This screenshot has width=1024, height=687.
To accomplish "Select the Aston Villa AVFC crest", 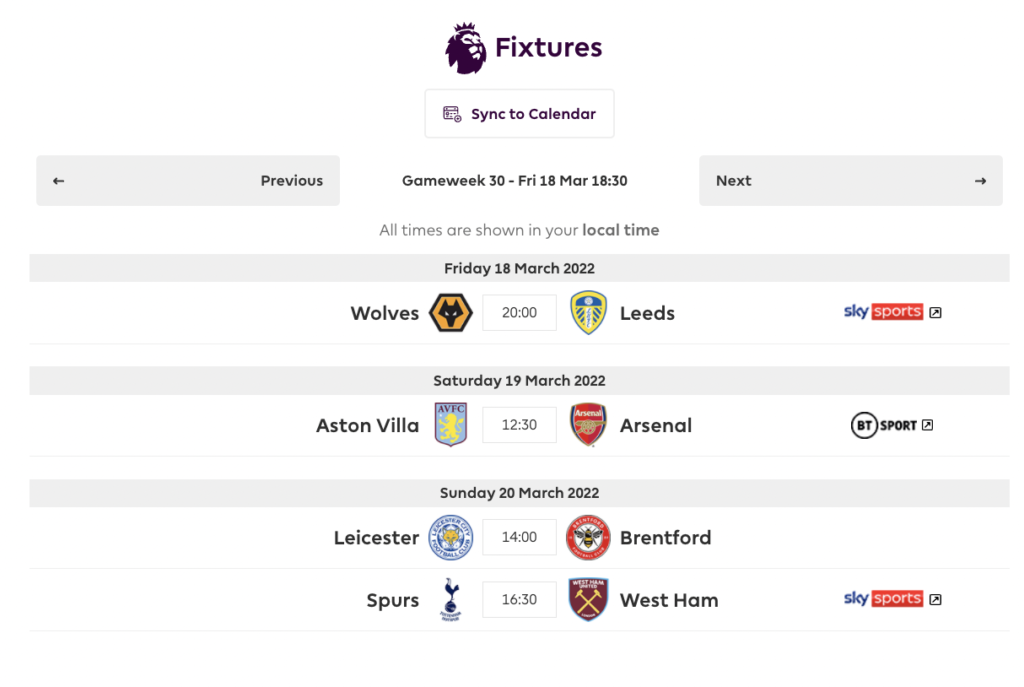I will [x=450, y=425].
